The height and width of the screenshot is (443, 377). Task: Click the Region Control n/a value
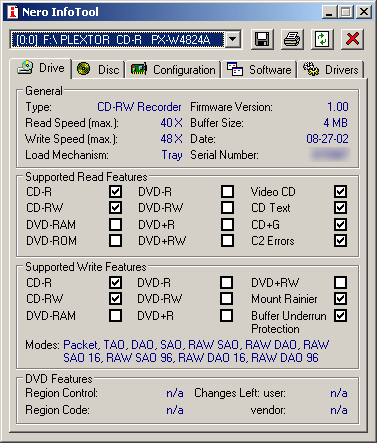175,394
